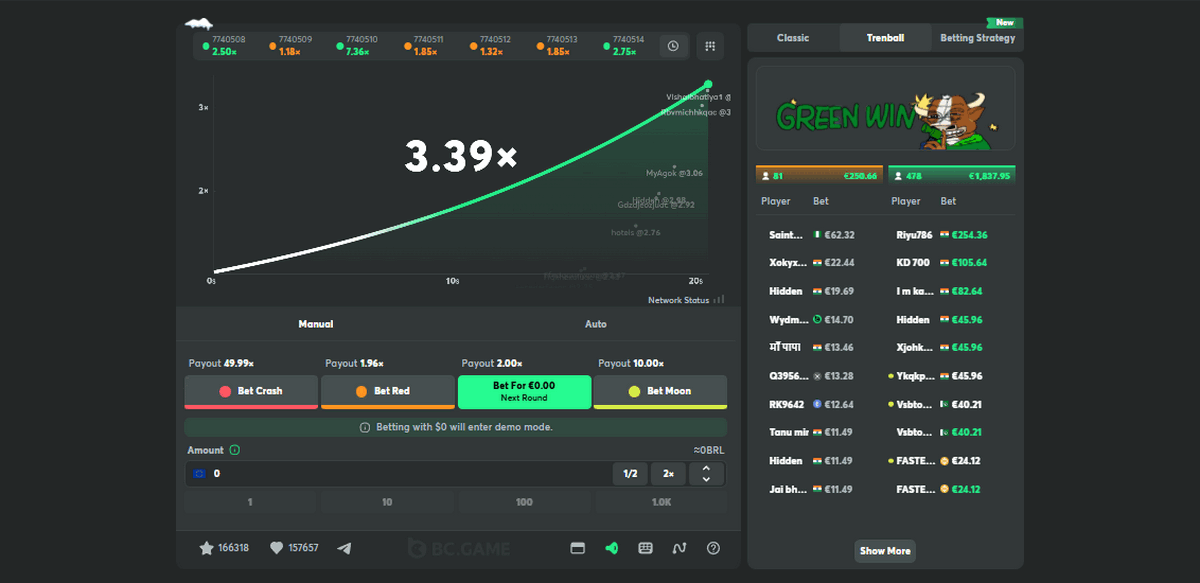The image size is (1200, 583).
Task: Share via the paper plane icon
Action: (x=345, y=548)
